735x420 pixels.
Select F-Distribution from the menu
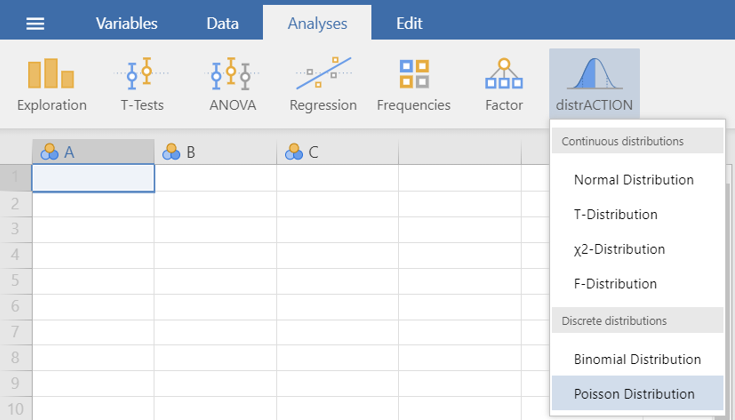point(615,283)
